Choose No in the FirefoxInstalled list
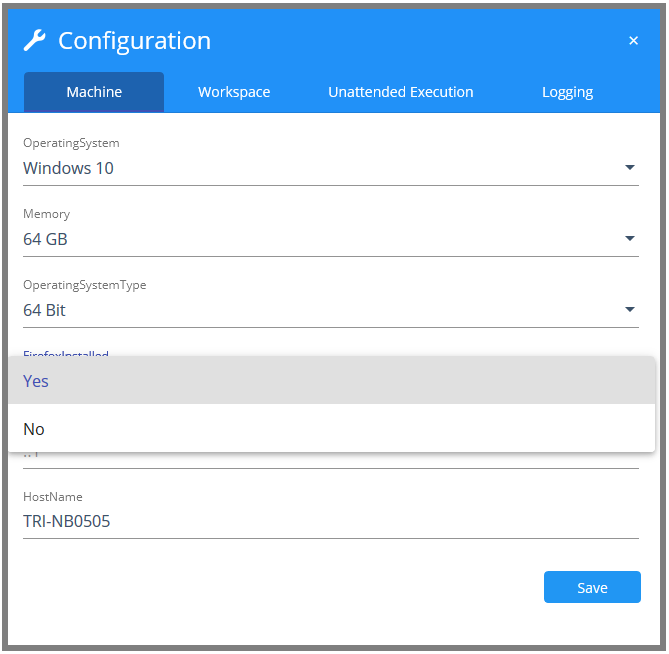Image resolution: width=669 pixels, height=654 pixels. tap(34, 429)
